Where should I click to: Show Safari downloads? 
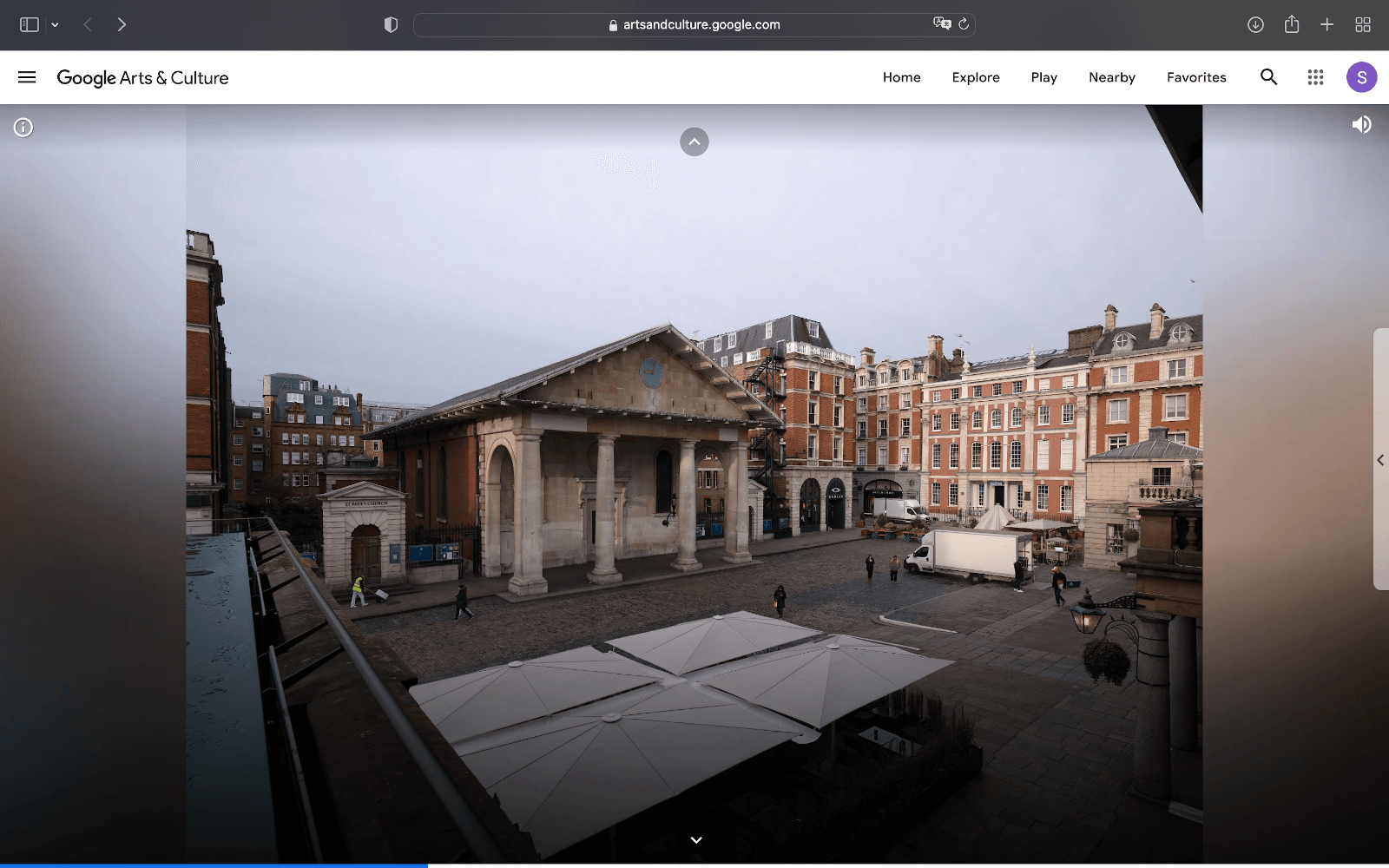point(1255,24)
